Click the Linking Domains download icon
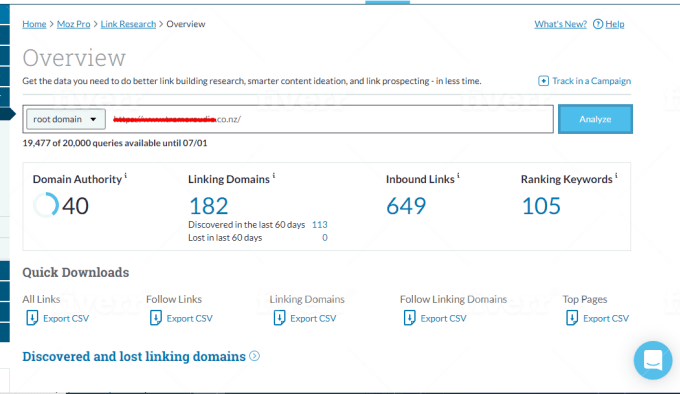 279,318
